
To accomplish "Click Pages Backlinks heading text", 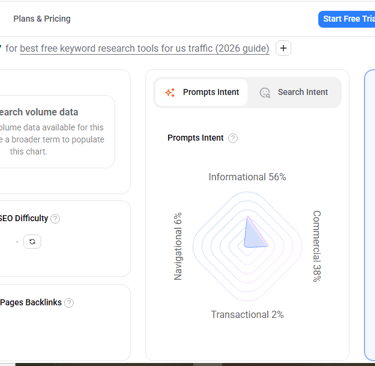I will pos(31,302).
